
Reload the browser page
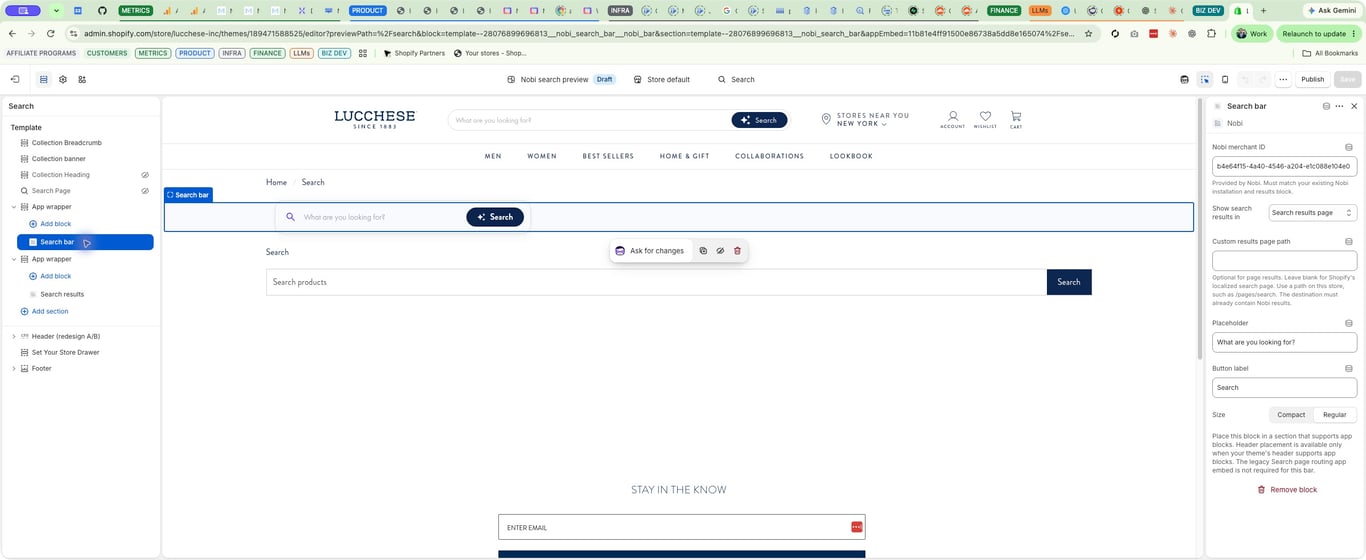[x=51, y=33]
